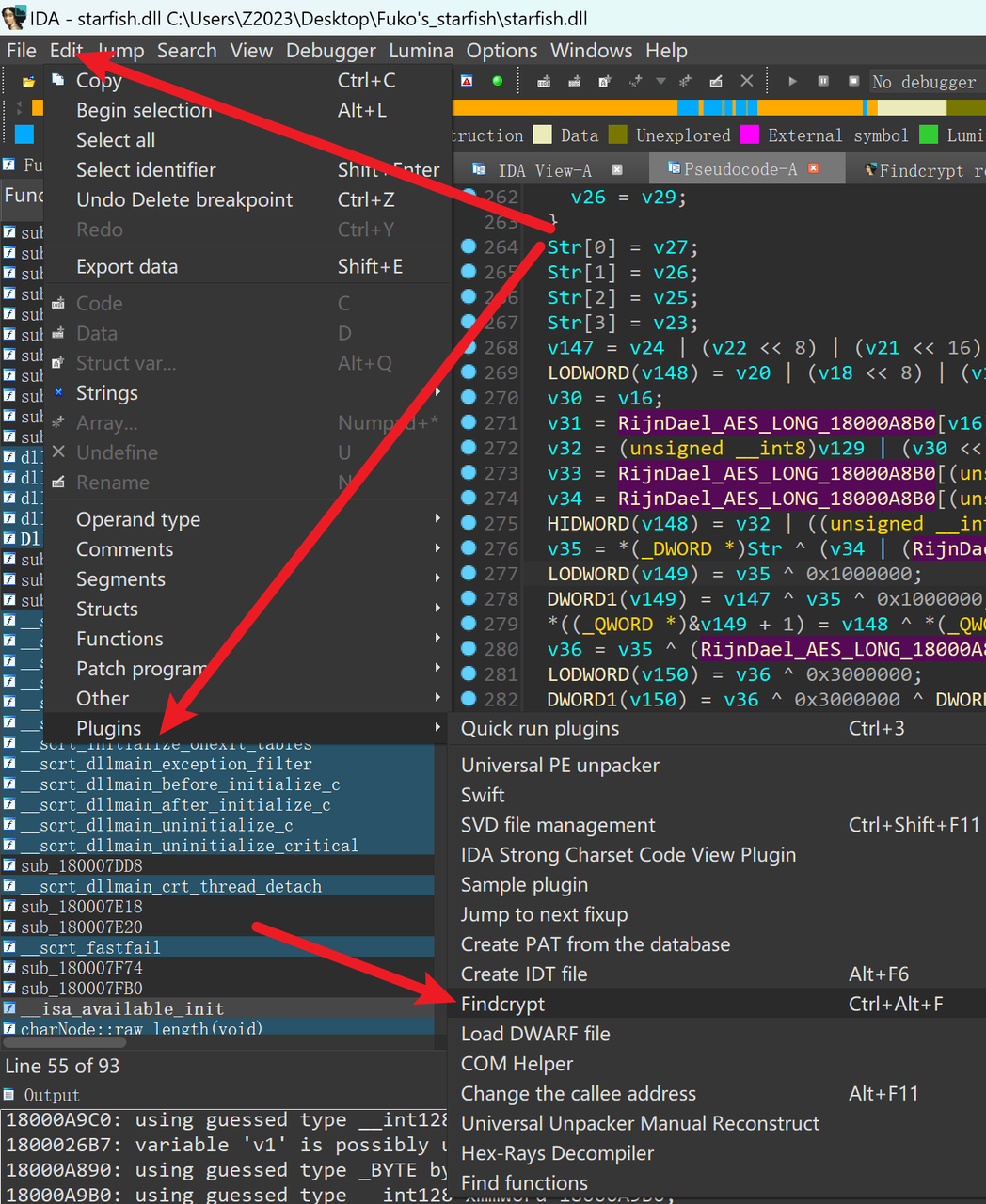Select Findcrypt in the Plugins submenu

click(717, 1004)
